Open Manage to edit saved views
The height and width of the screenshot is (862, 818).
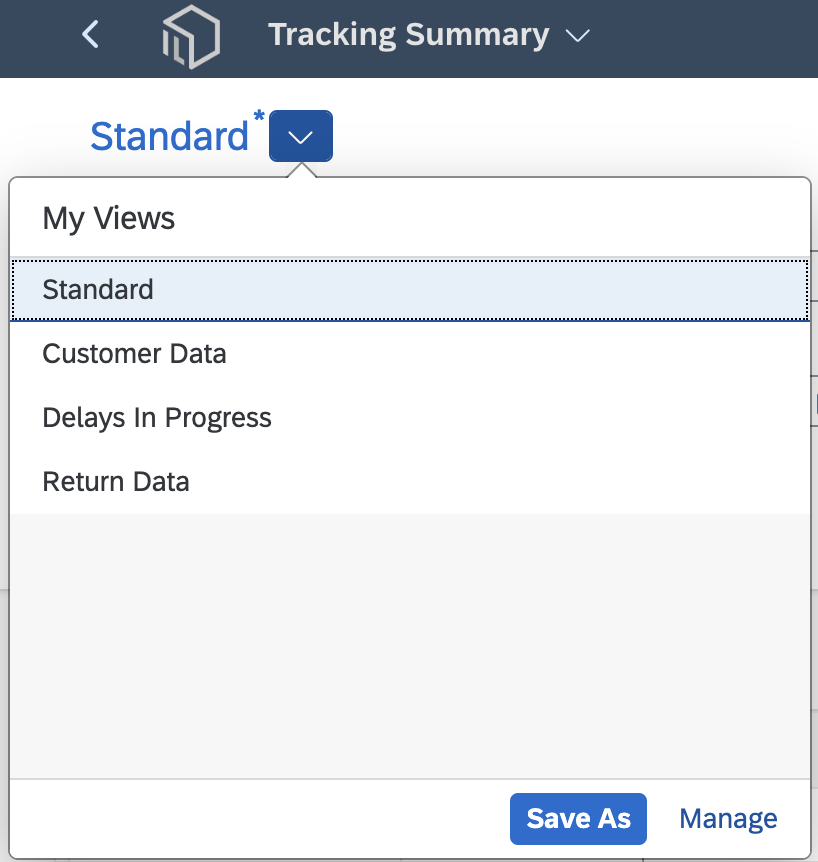click(728, 818)
